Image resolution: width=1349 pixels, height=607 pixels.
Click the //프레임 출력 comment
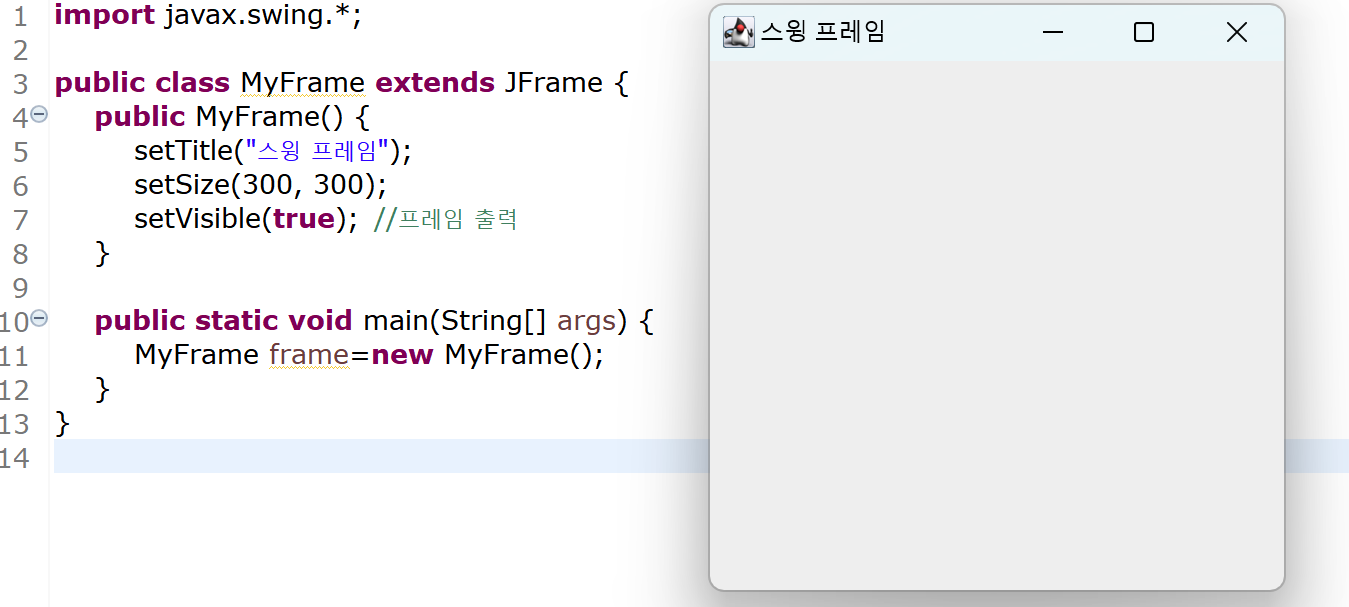pos(445,219)
